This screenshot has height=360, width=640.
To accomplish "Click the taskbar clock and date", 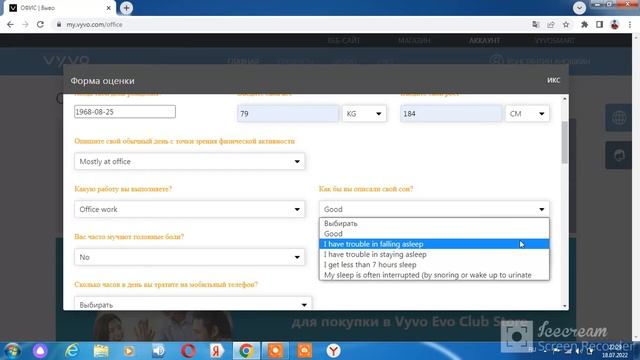I will (615, 351).
